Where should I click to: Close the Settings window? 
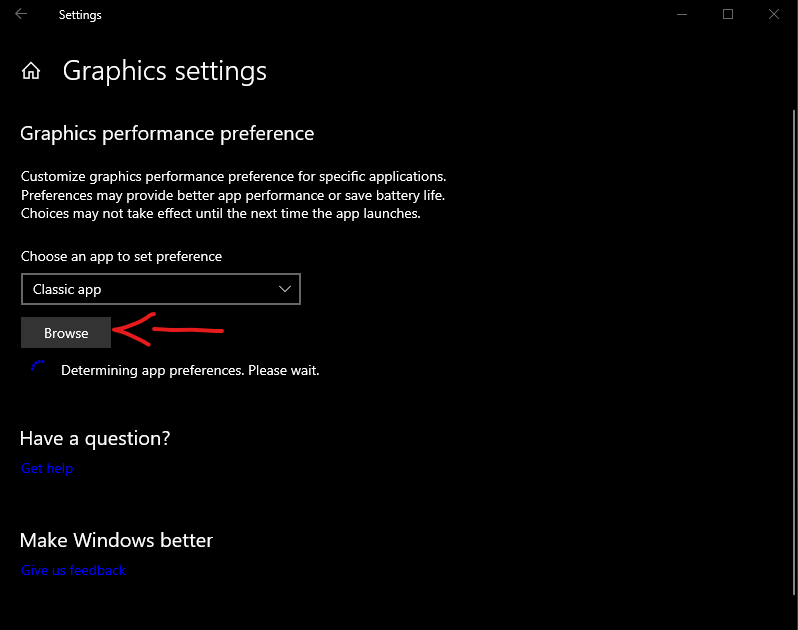pyautogui.click(x=774, y=14)
